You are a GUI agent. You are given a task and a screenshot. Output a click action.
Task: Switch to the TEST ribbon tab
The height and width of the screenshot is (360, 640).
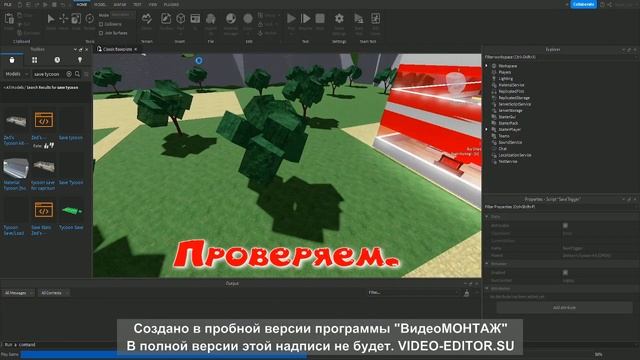pyautogui.click(x=137, y=4)
